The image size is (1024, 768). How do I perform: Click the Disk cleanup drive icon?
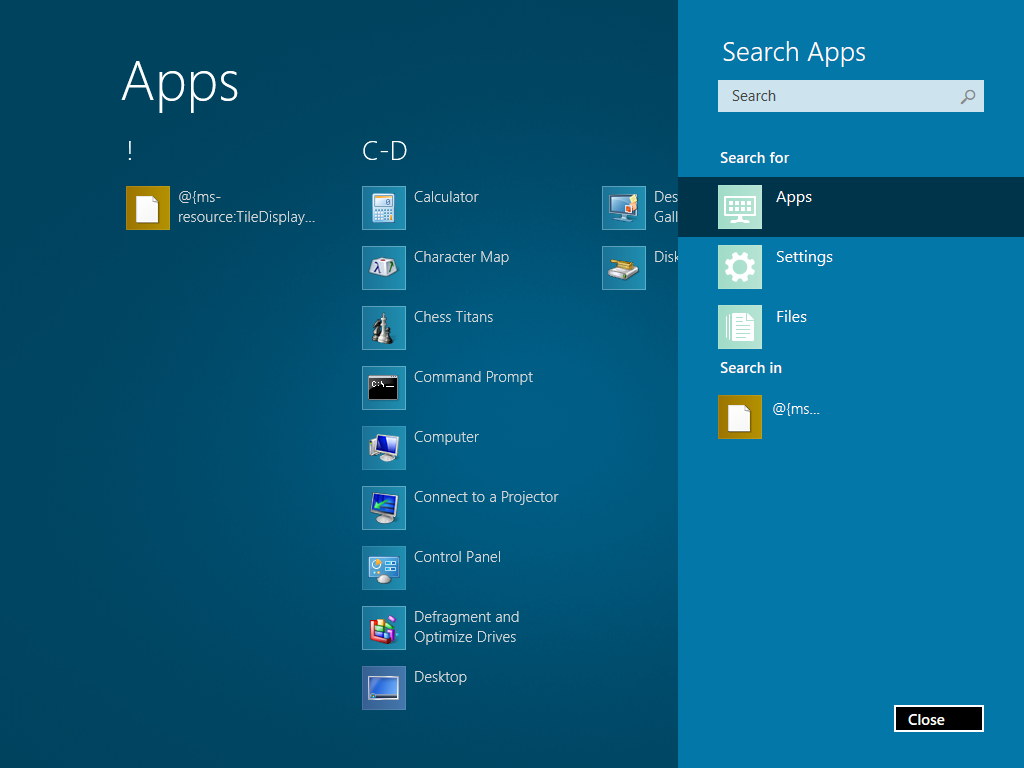point(624,268)
